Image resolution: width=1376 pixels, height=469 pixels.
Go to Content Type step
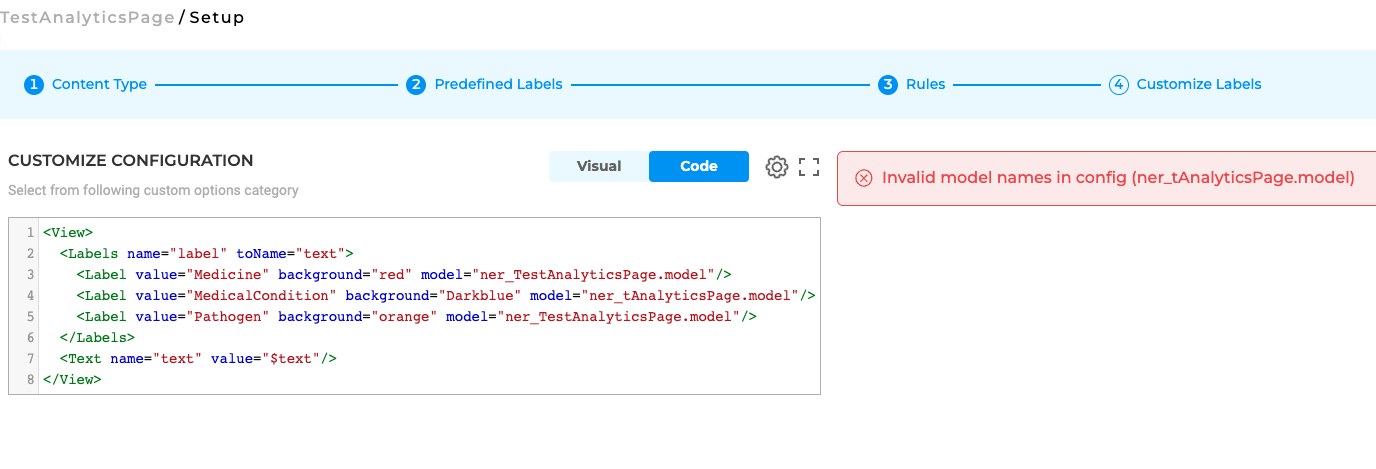pyautogui.click(x=99, y=85)
